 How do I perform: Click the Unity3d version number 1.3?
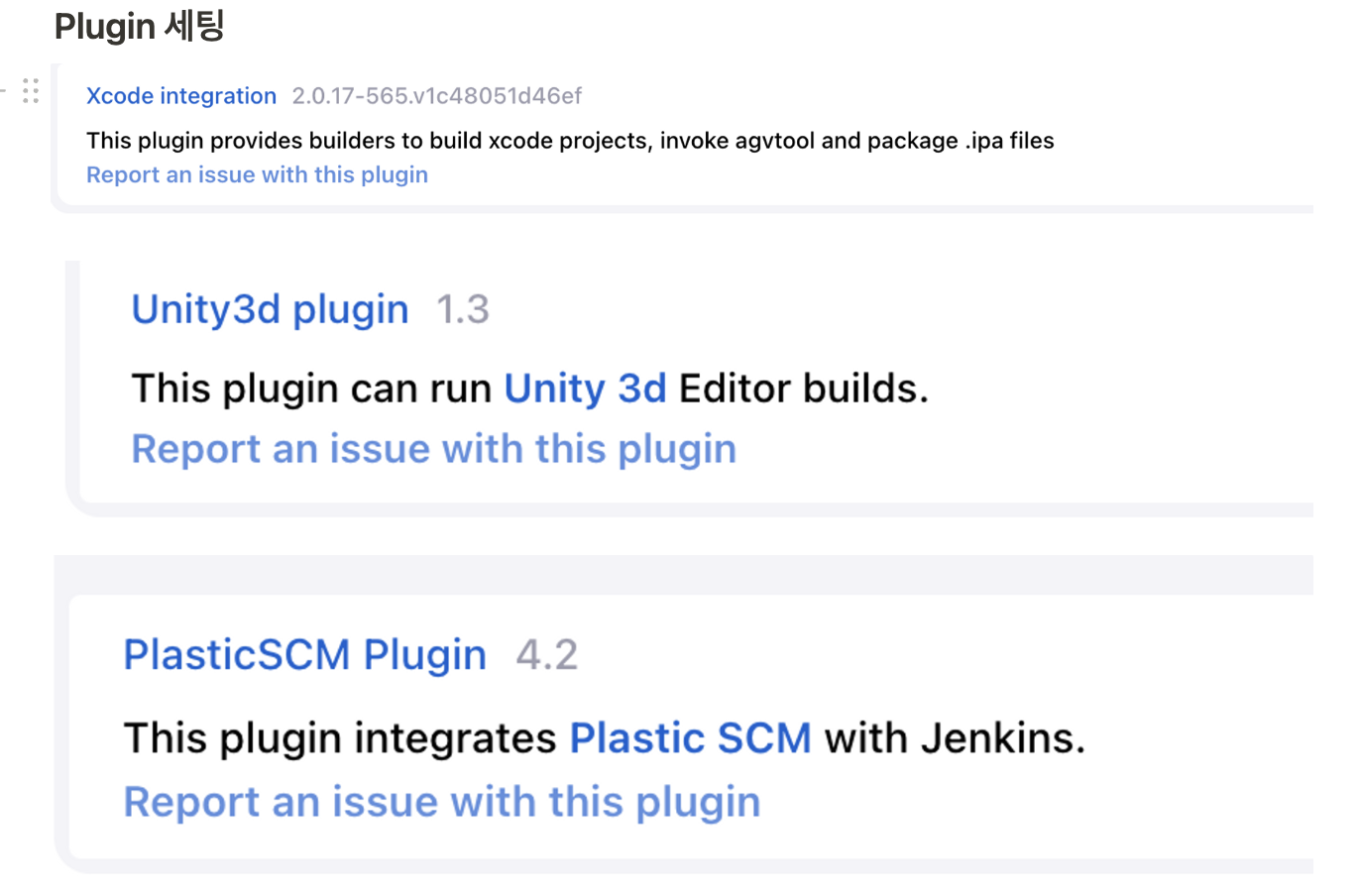coord(463,310)
